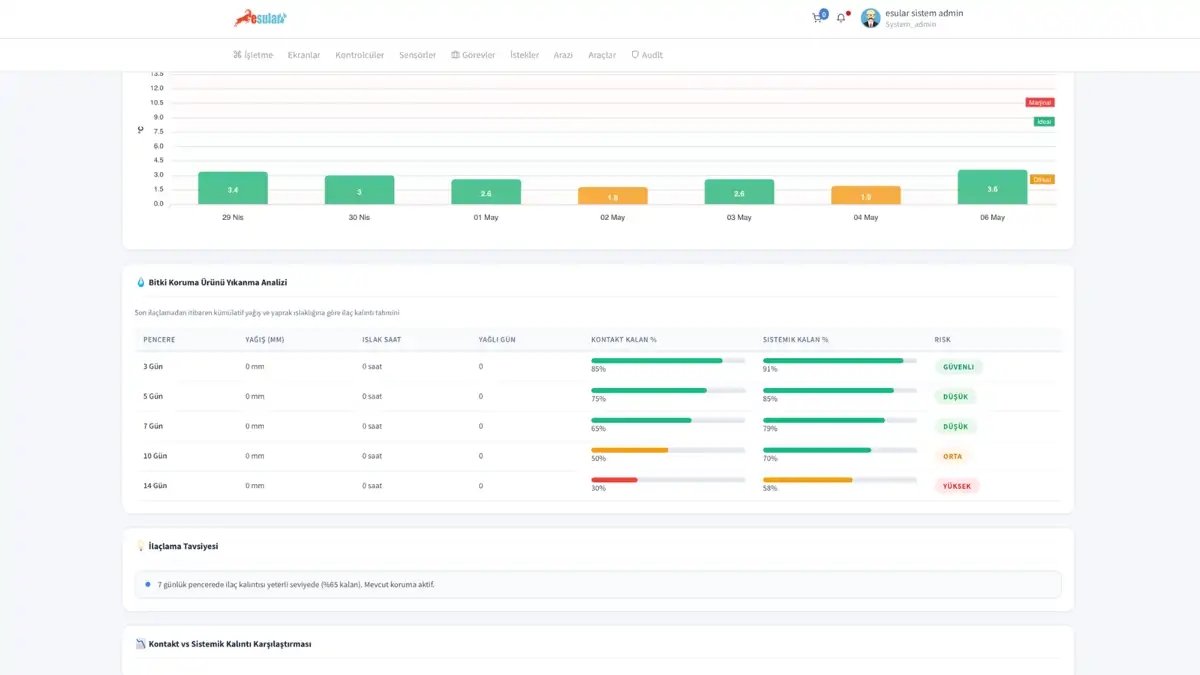Open the Görevler menu

[473, 55]
